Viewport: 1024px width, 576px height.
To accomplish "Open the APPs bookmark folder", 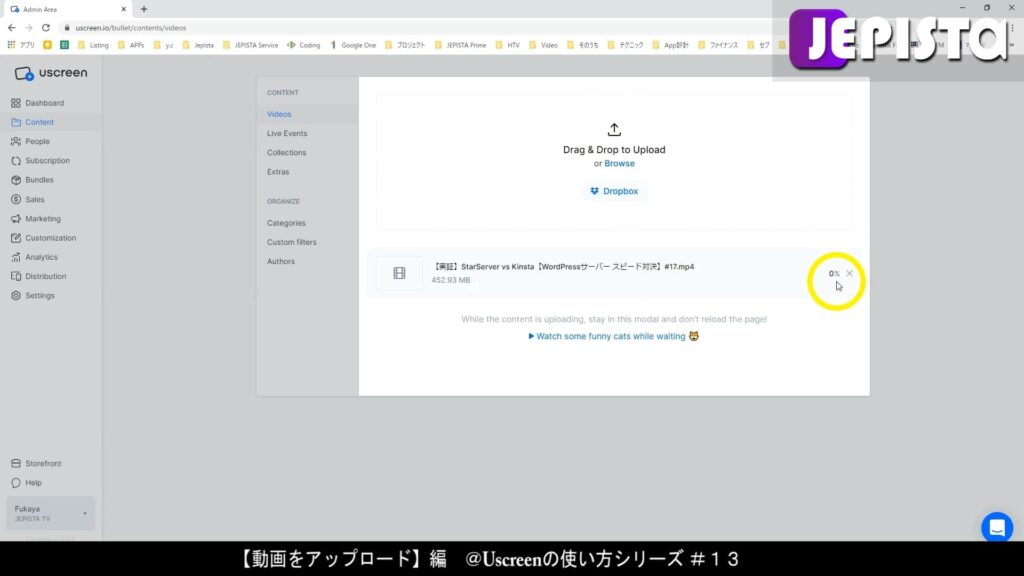I will (131, 45).
